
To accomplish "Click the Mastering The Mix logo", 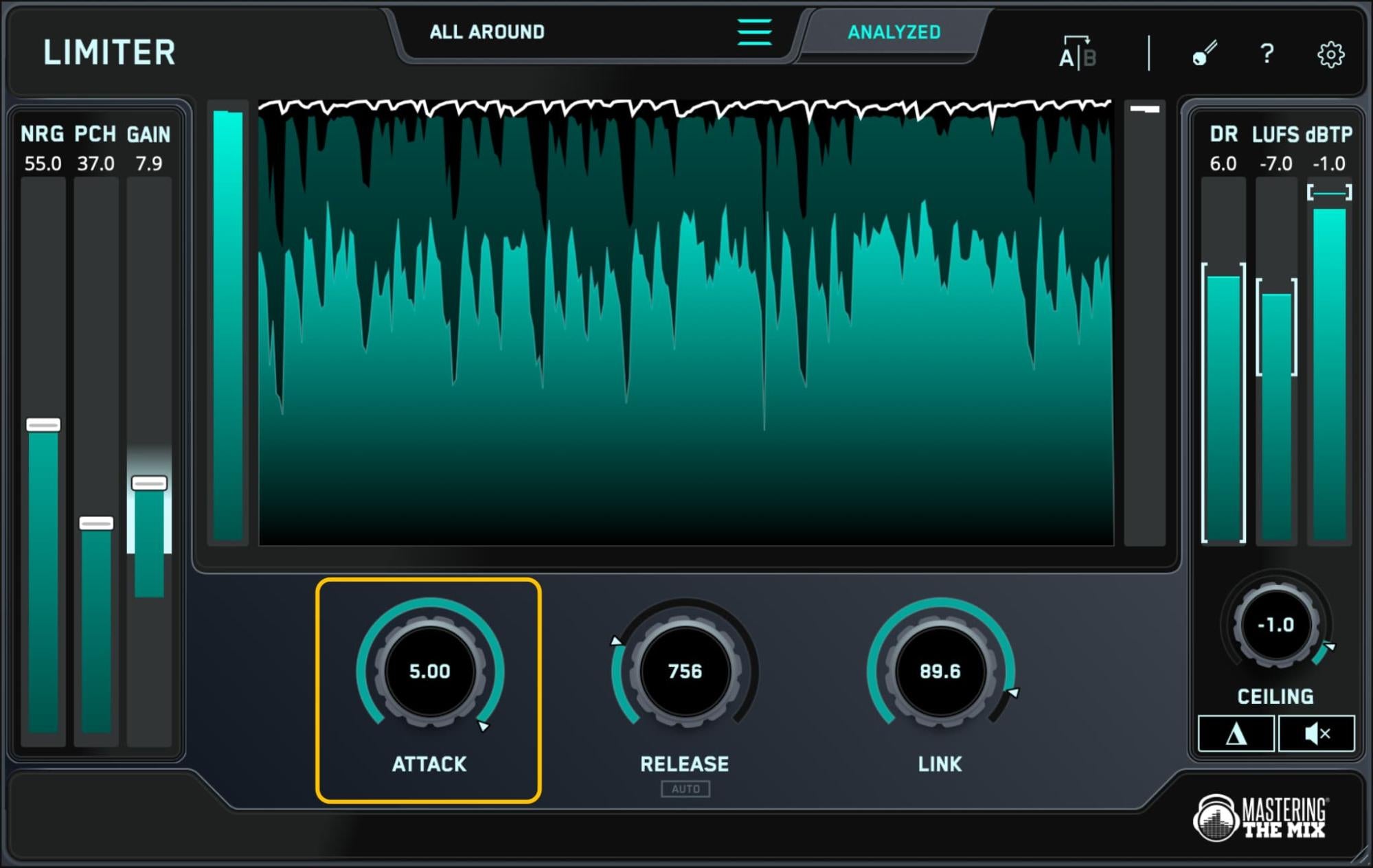I will pos(1261,817).
